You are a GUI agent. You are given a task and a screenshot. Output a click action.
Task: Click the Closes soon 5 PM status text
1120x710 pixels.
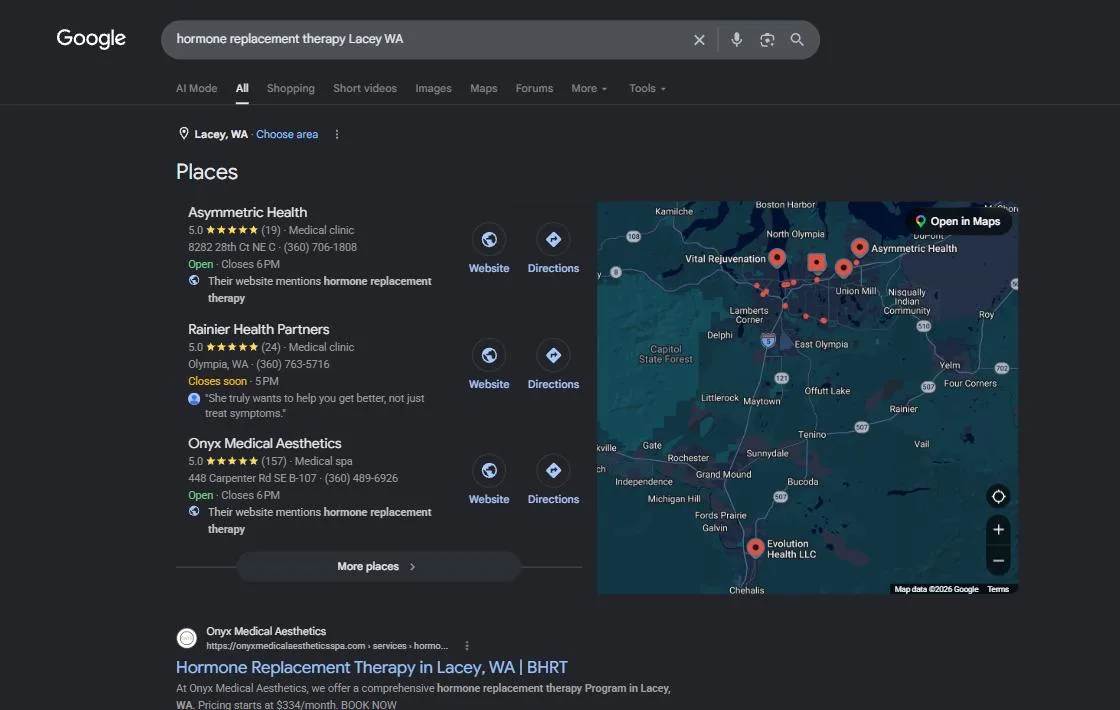pyautogui.click(x=234, y=381)
